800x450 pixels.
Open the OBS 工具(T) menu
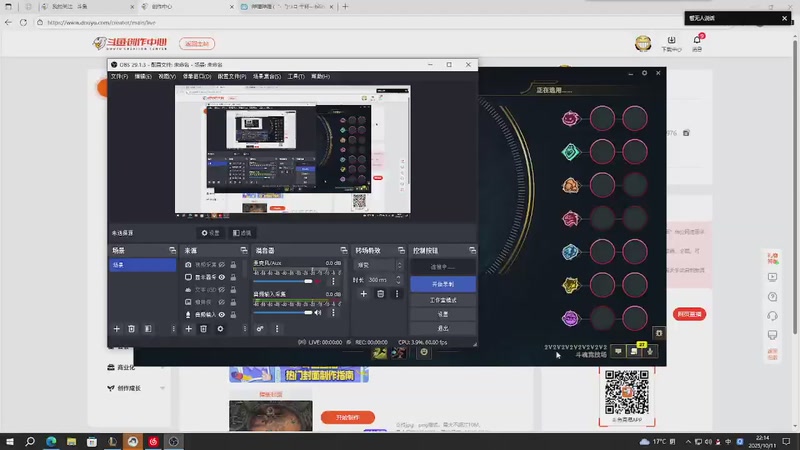click(296, 77)
